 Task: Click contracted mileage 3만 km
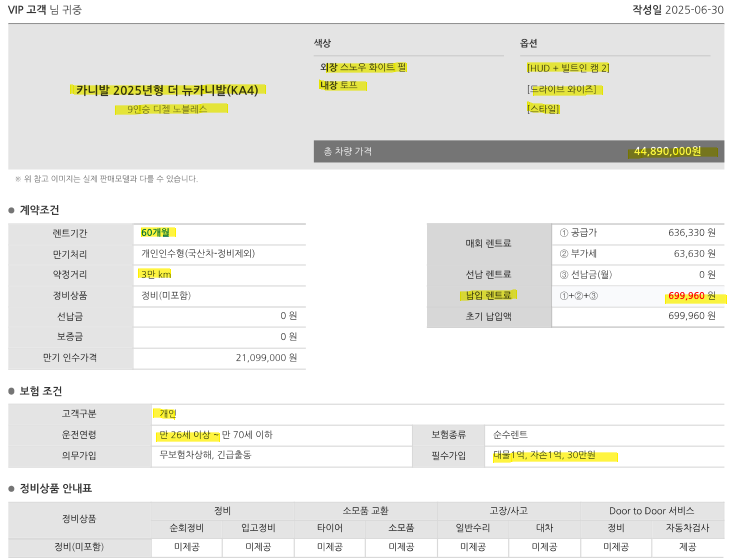click(x=156, y=274)
